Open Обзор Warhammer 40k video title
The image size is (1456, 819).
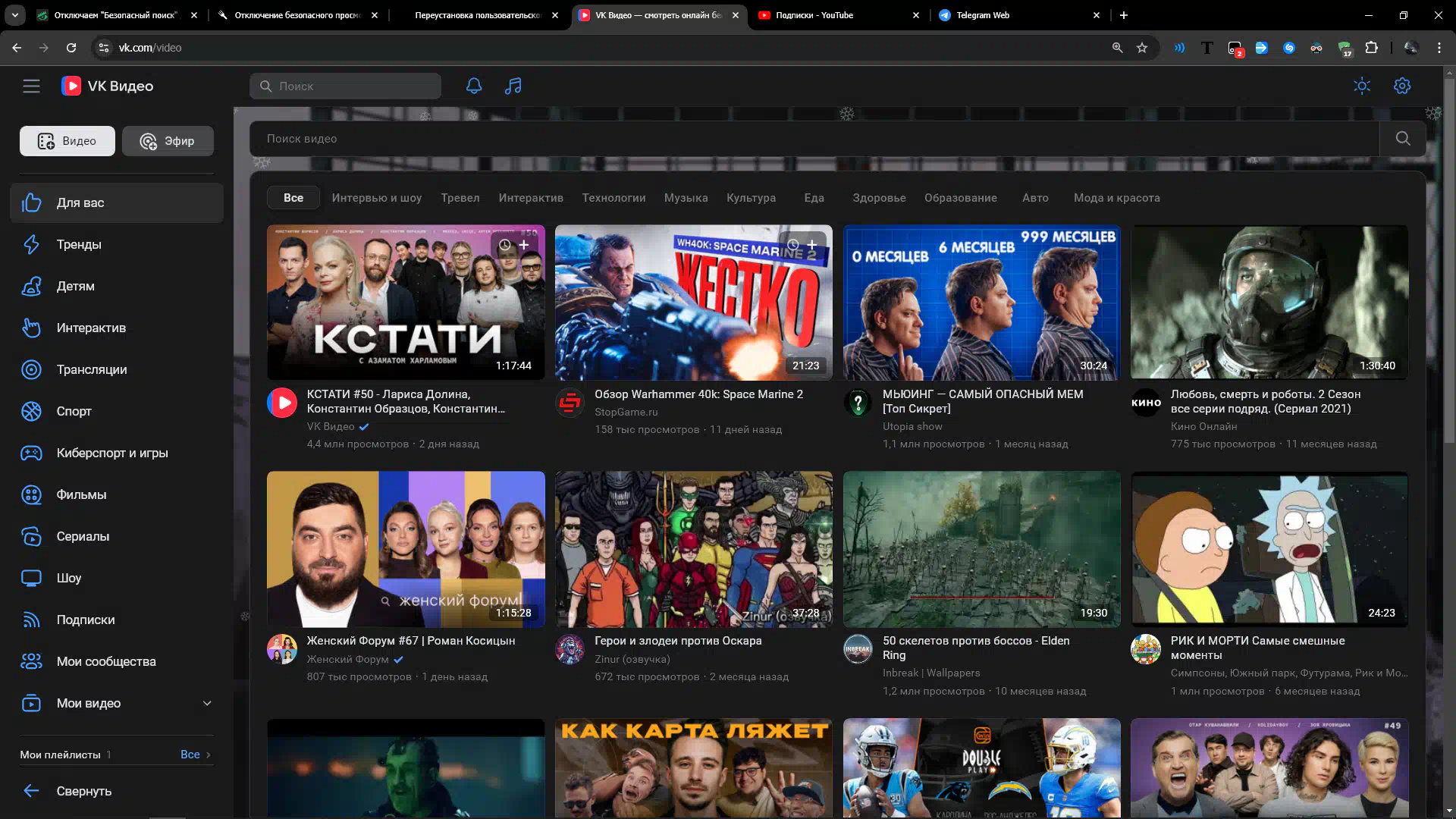click(x=698, y=394)
